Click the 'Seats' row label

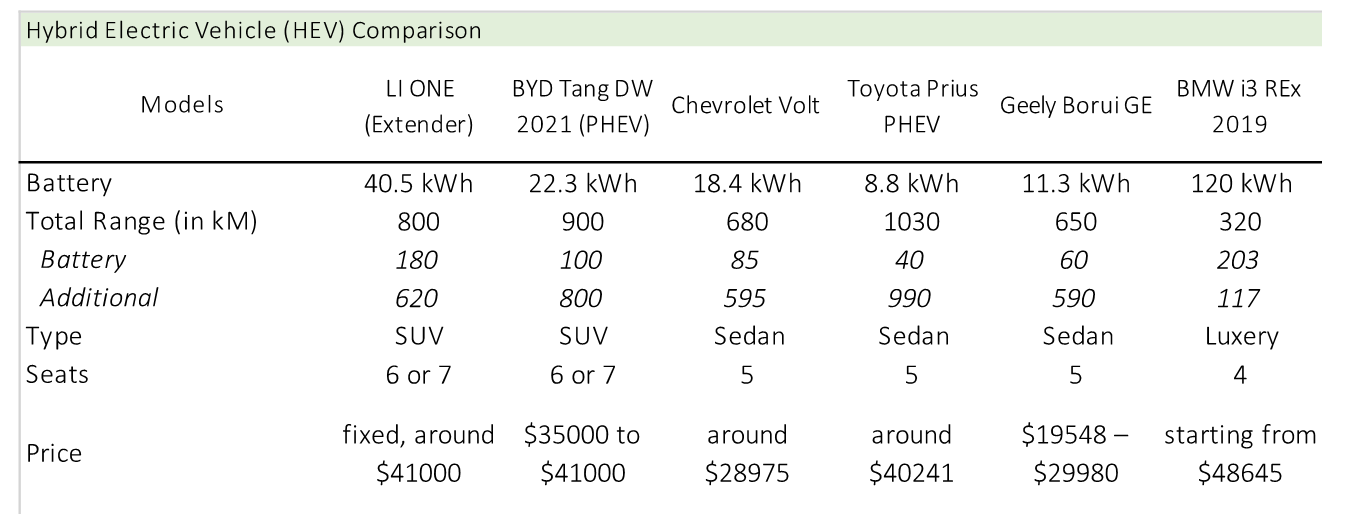click(x=57, y=374)
